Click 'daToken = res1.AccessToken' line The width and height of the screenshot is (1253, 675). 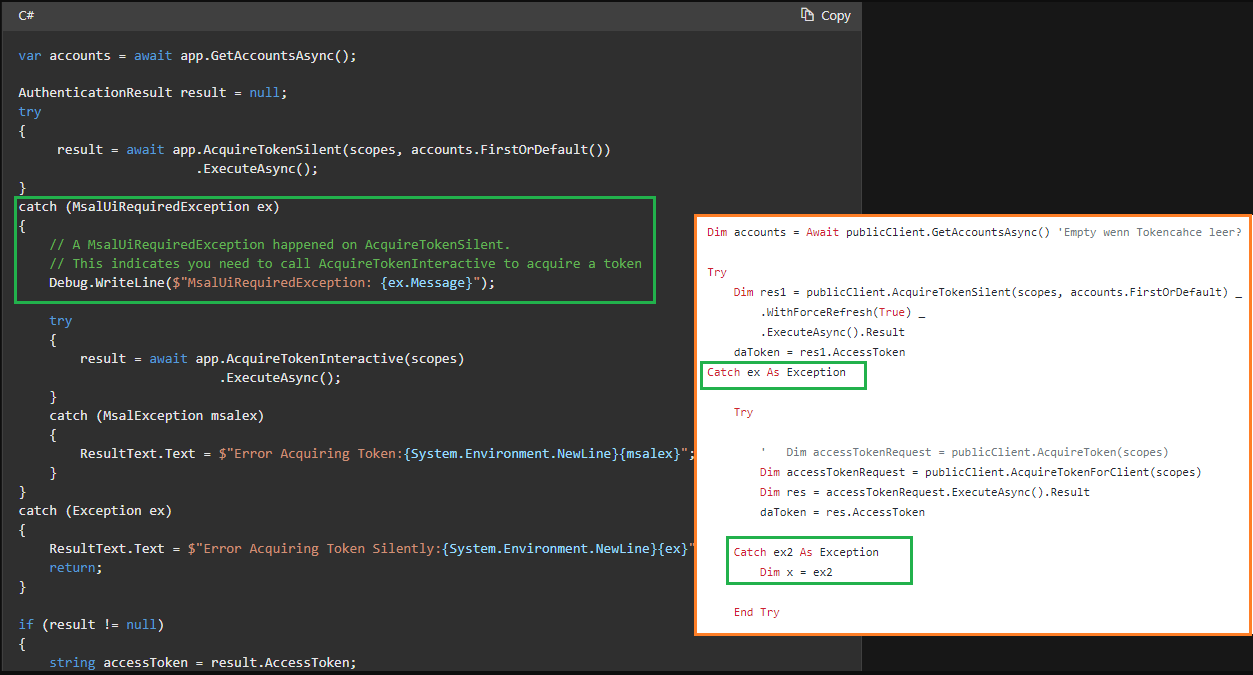[x=819, y=352]
